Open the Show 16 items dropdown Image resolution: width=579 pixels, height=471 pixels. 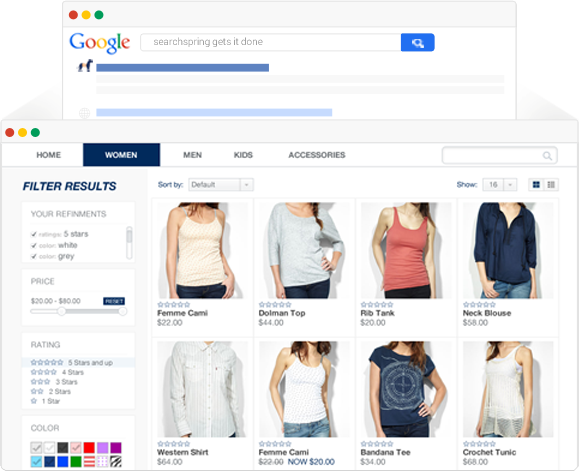coord(500,185)
